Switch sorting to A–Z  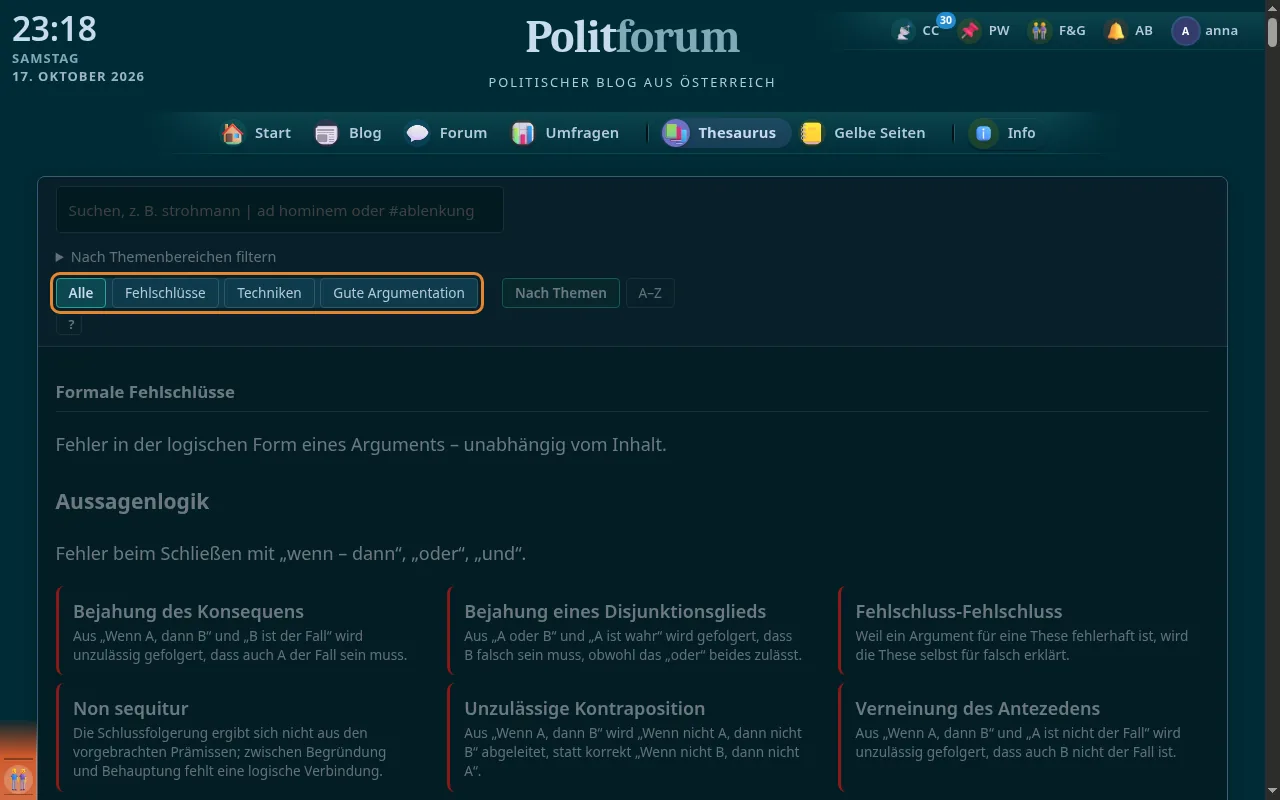(650, 293)
